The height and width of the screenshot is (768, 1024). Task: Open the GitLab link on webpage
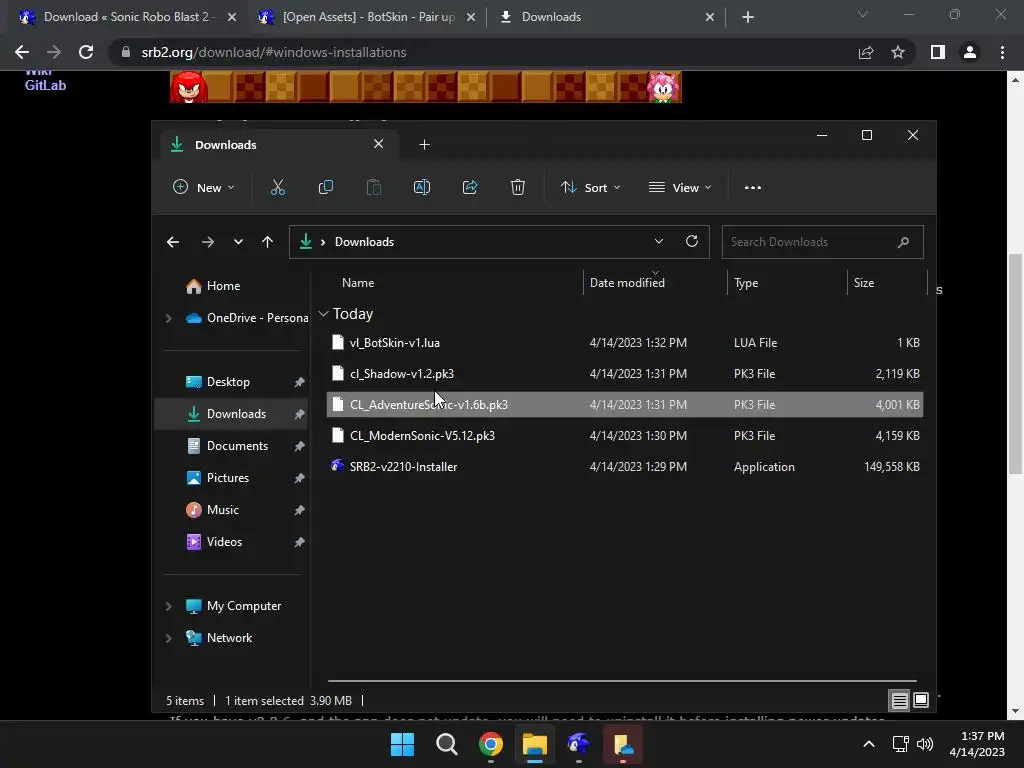pos(45,86)
